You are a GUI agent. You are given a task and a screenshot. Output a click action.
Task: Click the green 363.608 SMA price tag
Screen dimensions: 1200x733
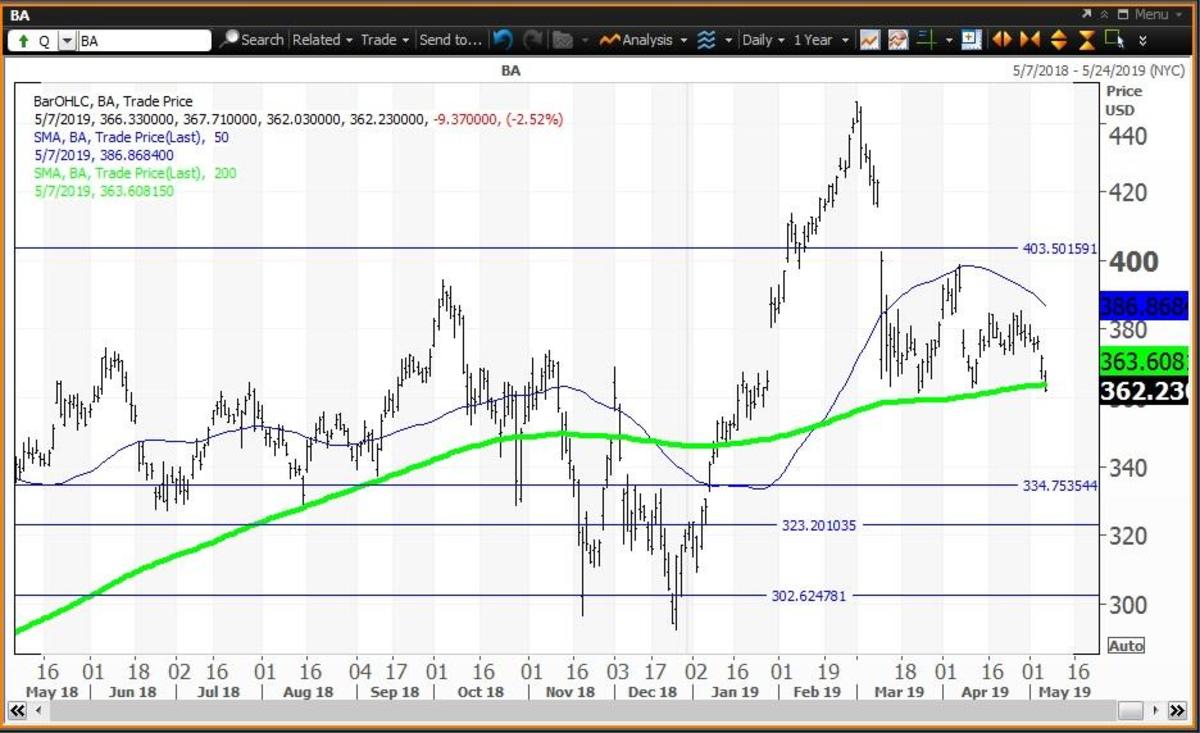click(1144, 361)
